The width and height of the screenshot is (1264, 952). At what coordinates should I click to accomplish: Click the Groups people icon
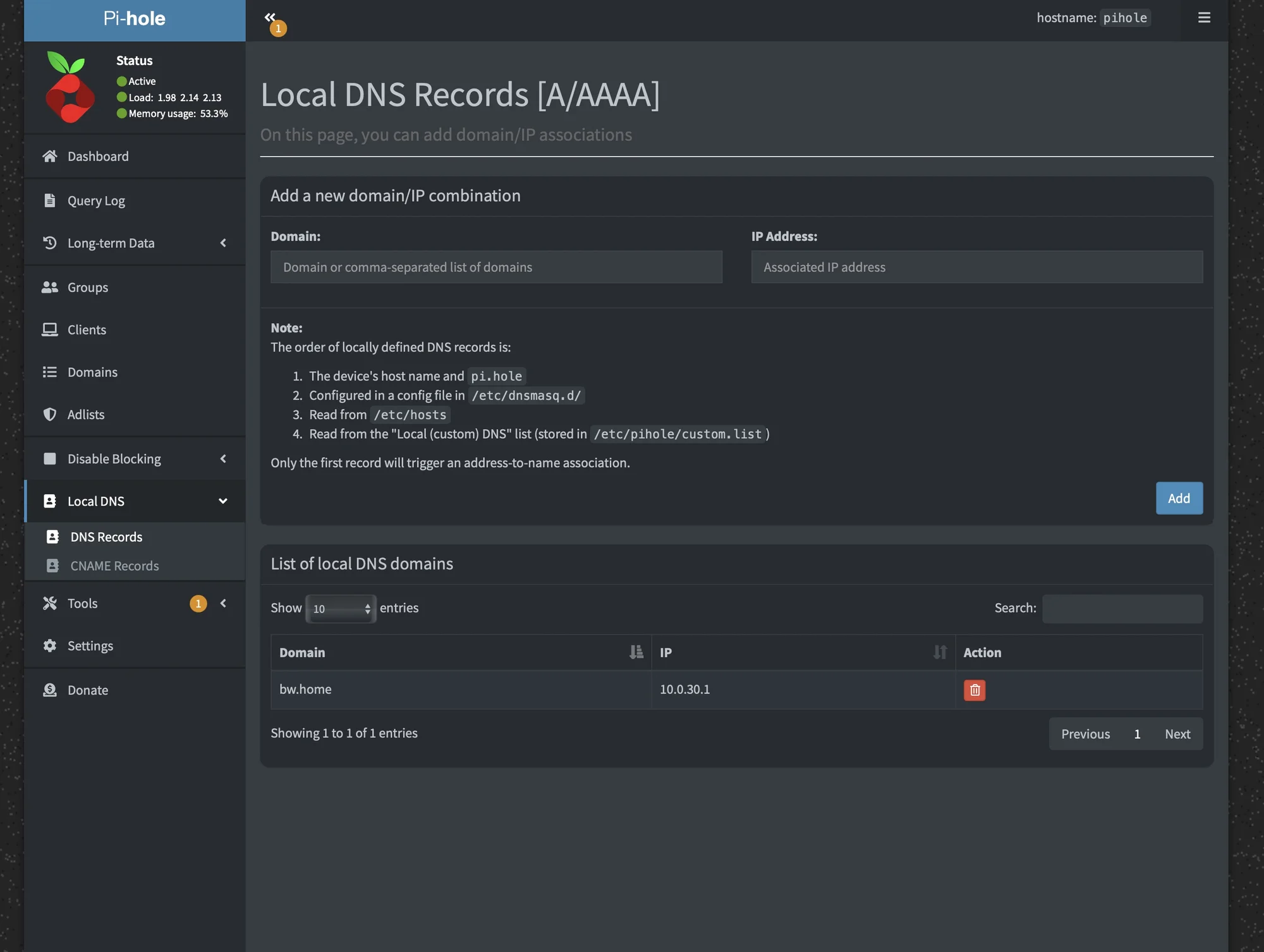pyautogui.click(x=50, y=287)
